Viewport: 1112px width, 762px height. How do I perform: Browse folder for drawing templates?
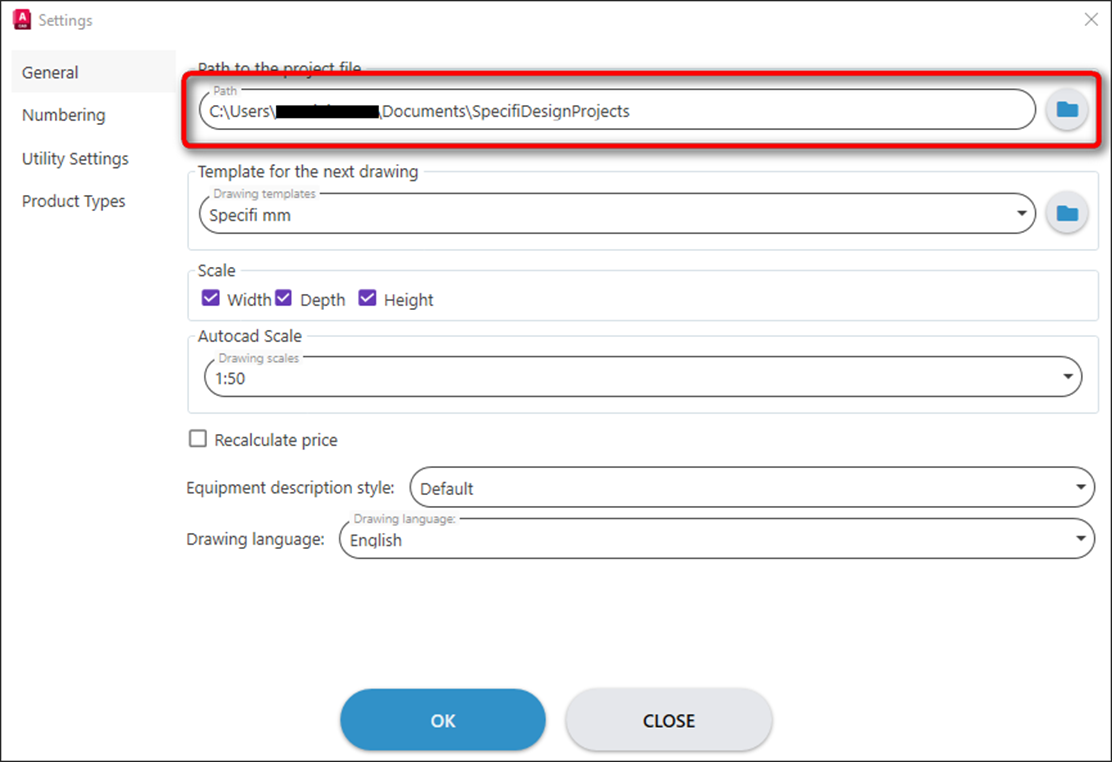(1067, 214)
